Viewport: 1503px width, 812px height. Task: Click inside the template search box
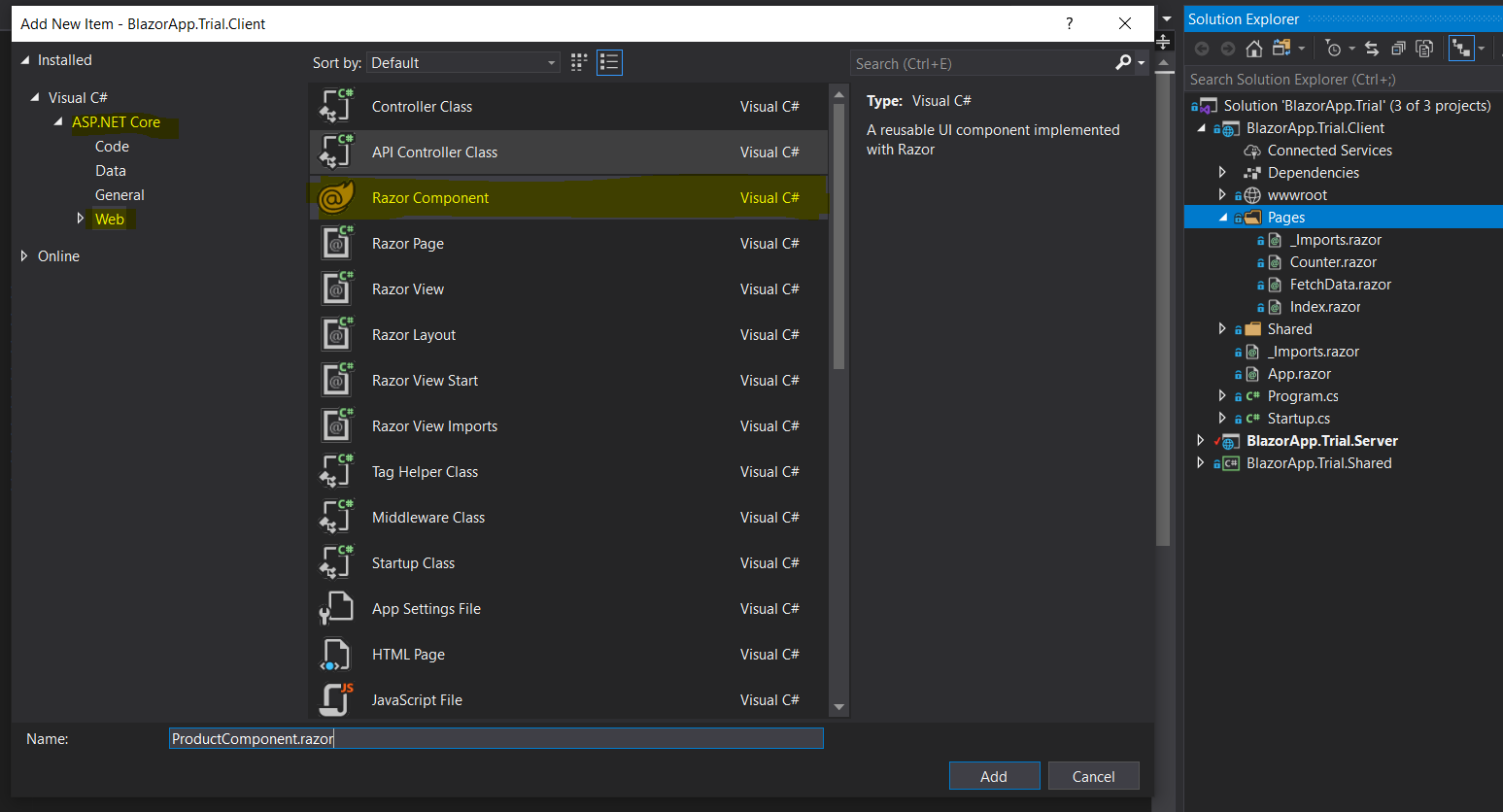pos(981,62)
